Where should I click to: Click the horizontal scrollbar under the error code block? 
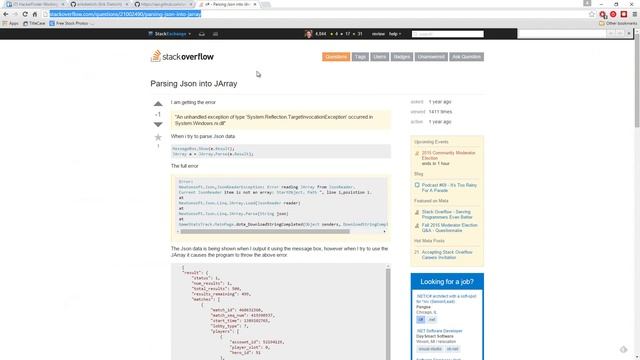265,231
